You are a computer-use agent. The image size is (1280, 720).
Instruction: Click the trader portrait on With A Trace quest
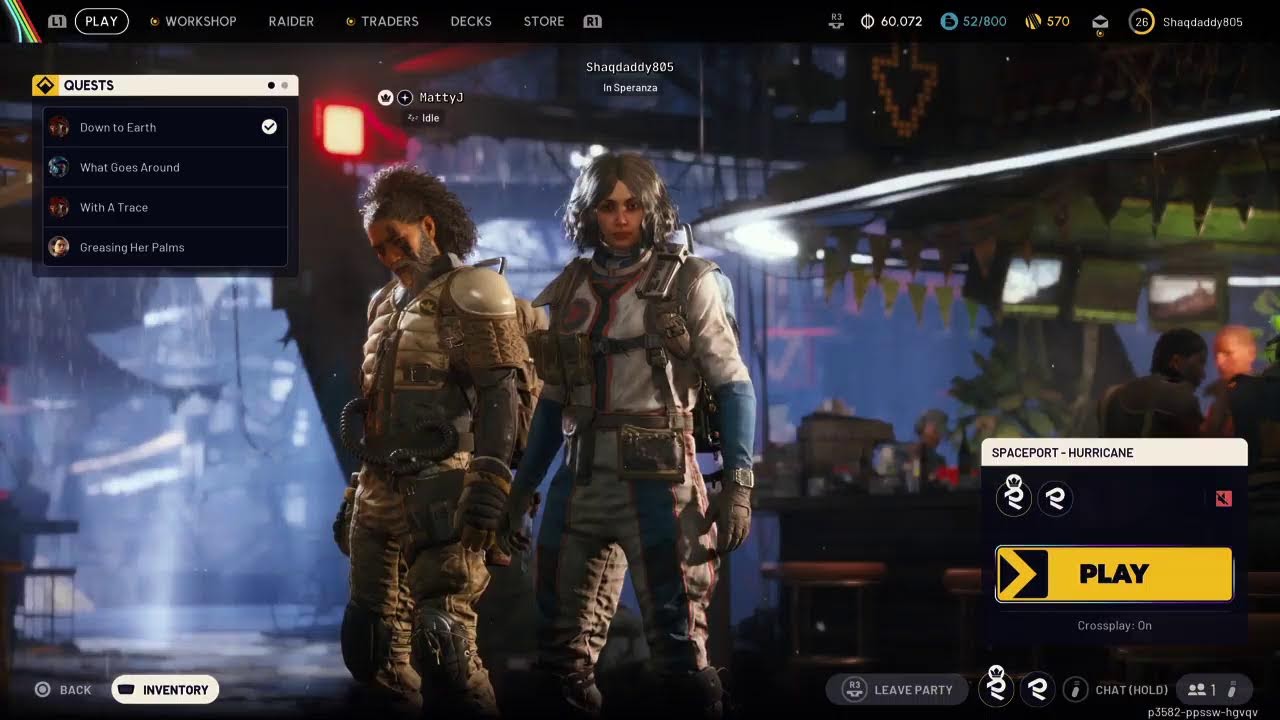[59, 207]
